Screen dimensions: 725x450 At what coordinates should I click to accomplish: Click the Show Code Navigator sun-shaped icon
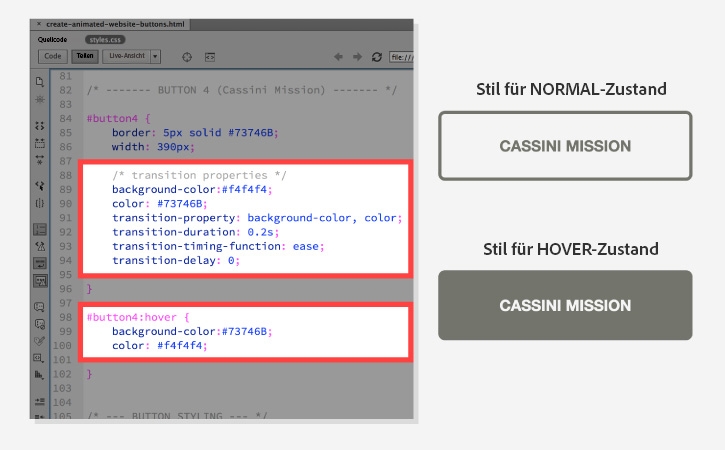40,99
